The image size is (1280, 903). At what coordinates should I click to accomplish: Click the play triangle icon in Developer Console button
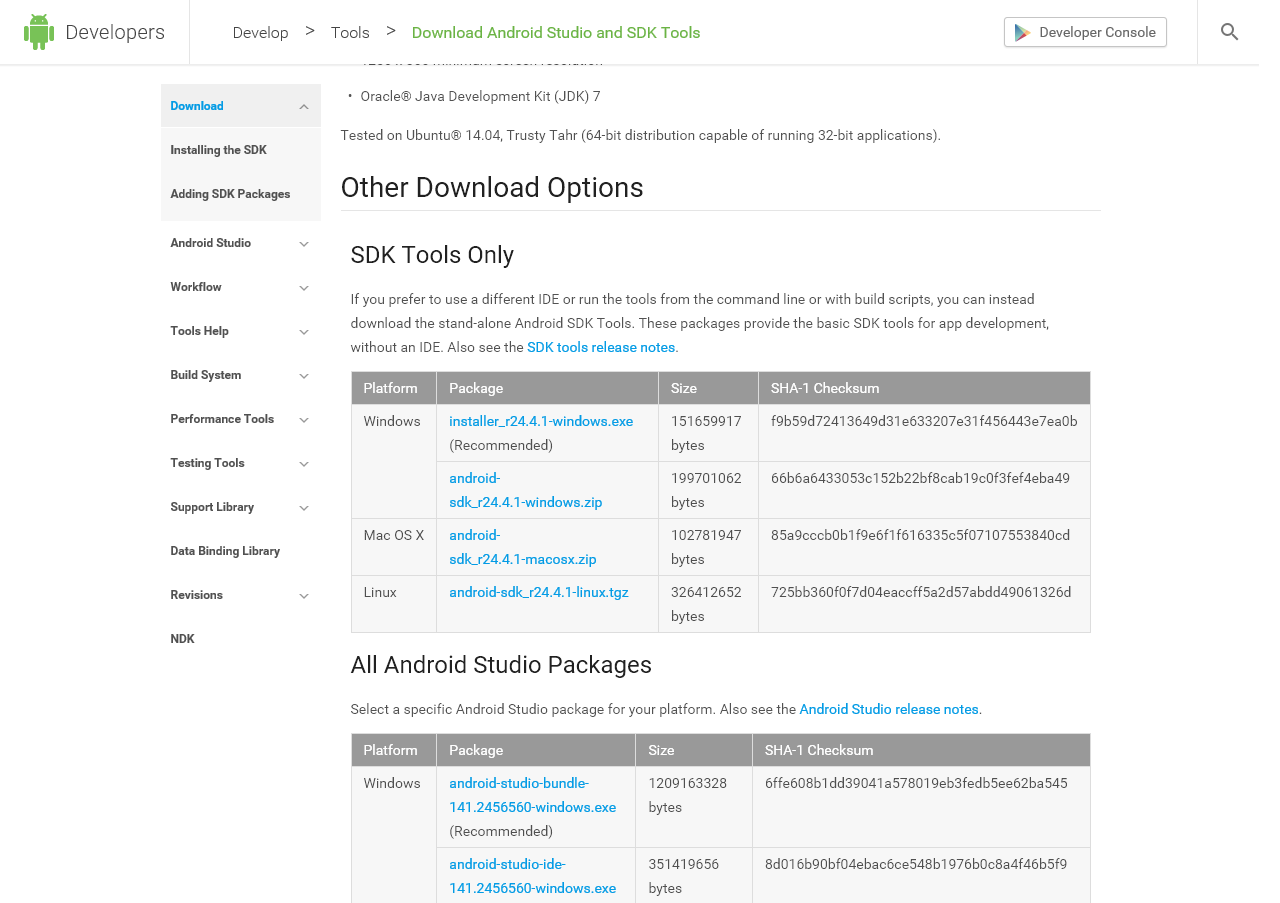click(x=1022, y=31)
